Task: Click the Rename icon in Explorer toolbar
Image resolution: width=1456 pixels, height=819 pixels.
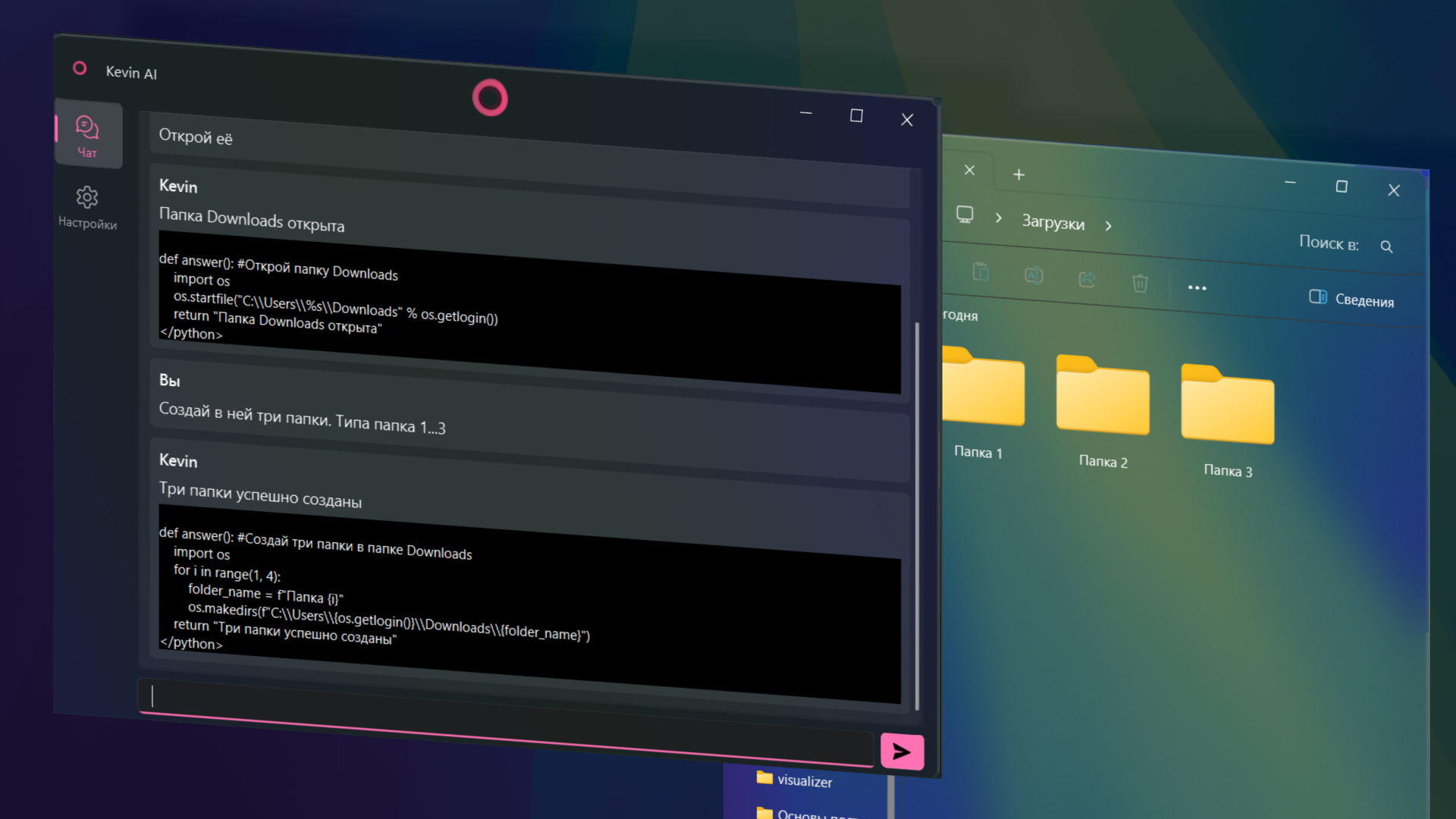Action: pos(1034,275)
